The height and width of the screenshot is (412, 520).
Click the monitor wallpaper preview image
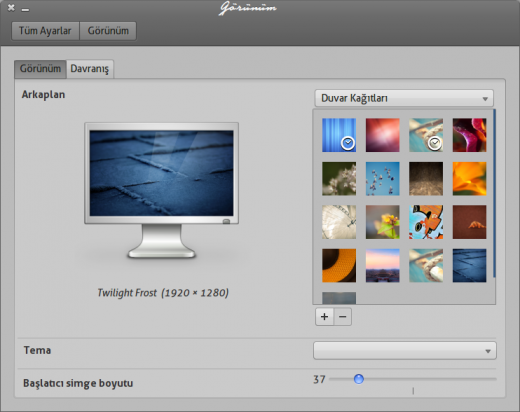(x=161, y=173)
